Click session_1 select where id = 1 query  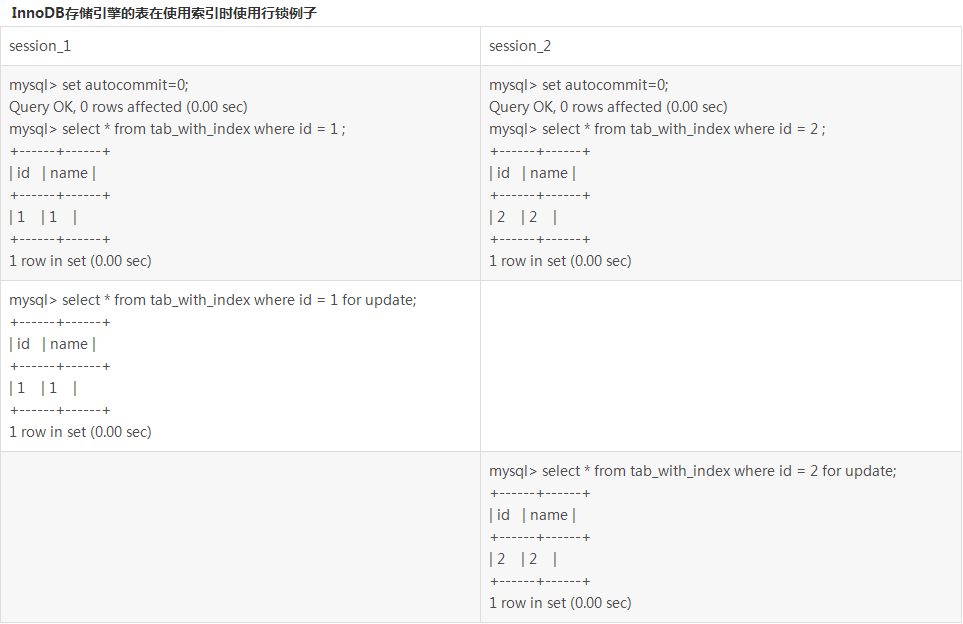click(177, 129)
